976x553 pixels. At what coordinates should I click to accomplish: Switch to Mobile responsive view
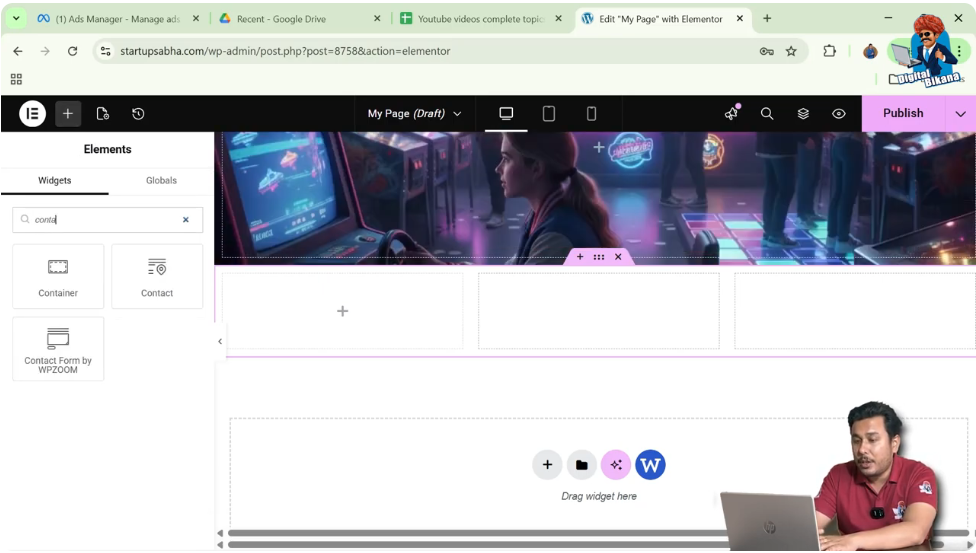coord(591,113)
